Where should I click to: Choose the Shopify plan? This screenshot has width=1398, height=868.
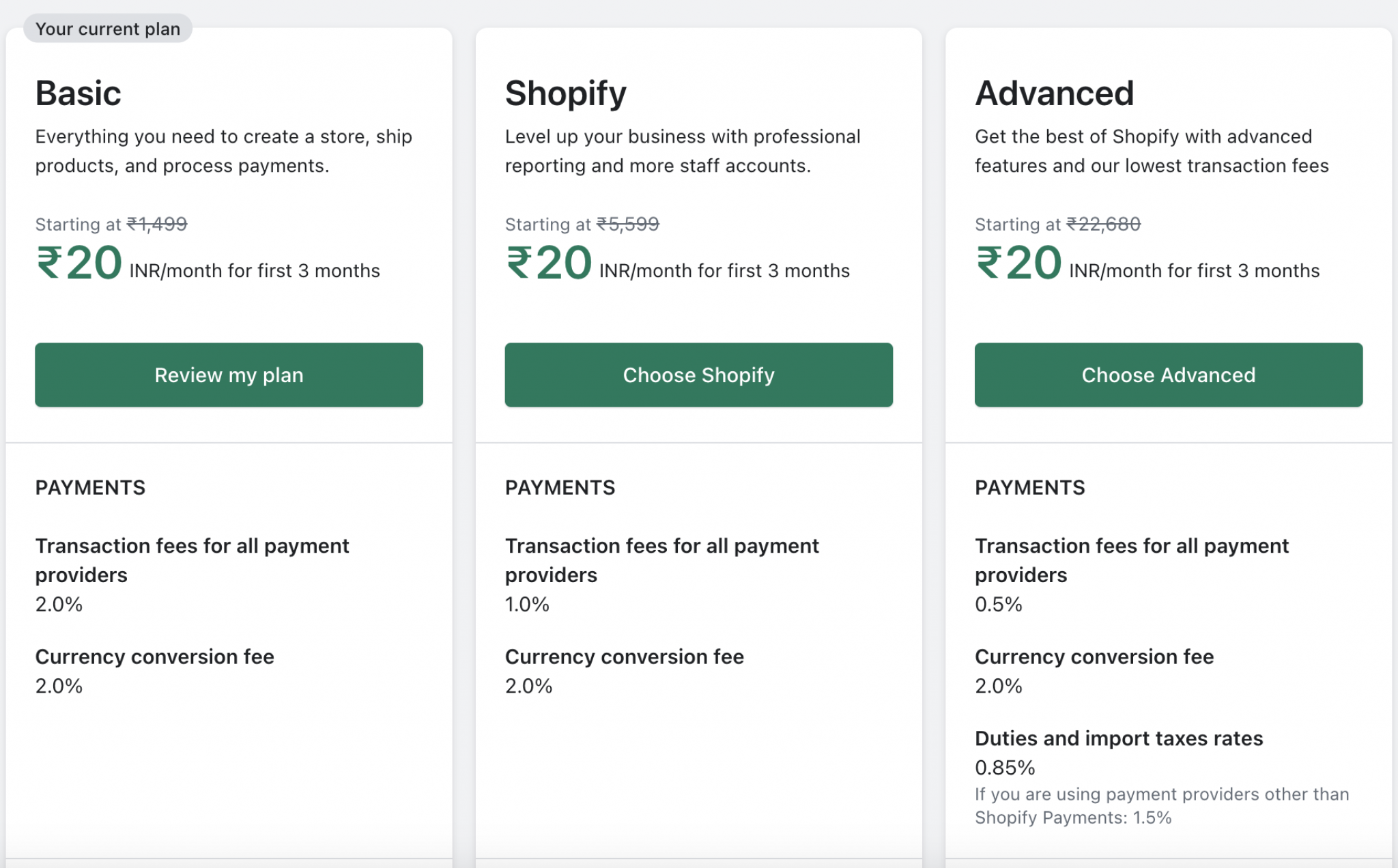point(698,375)
